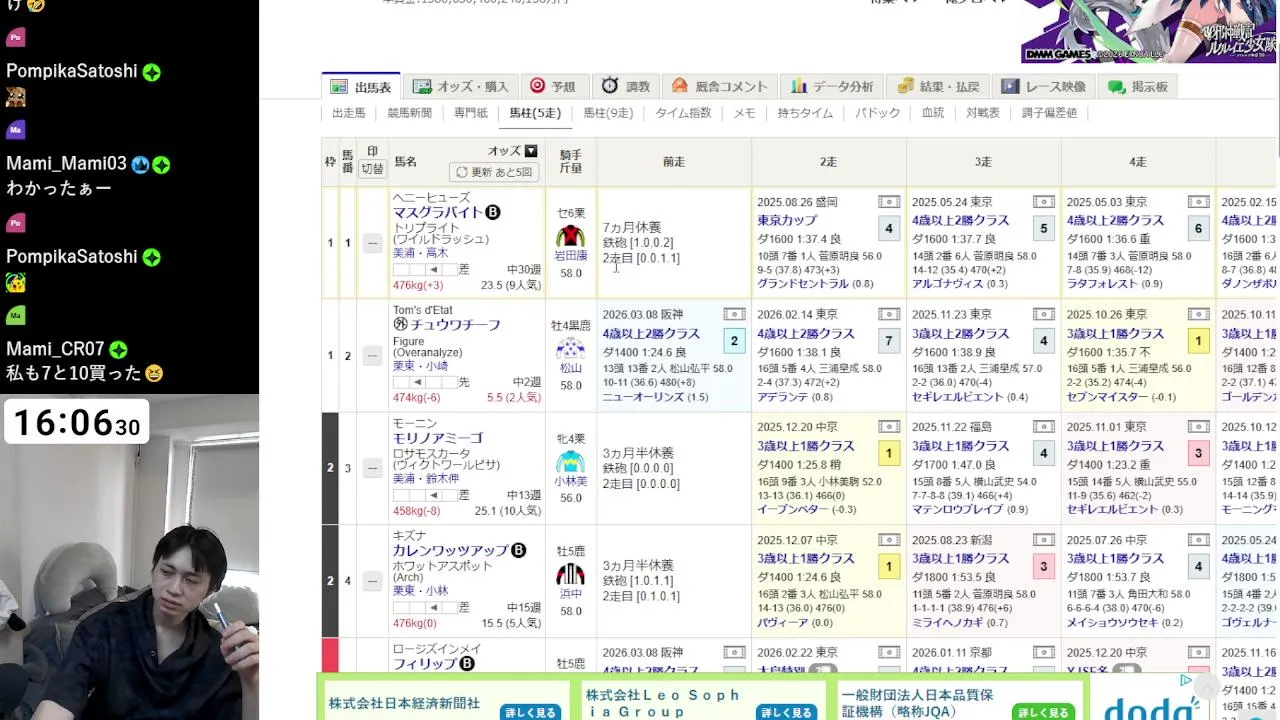
Task: Select the 専門紙 sub-menu
Action: point(471,113)
